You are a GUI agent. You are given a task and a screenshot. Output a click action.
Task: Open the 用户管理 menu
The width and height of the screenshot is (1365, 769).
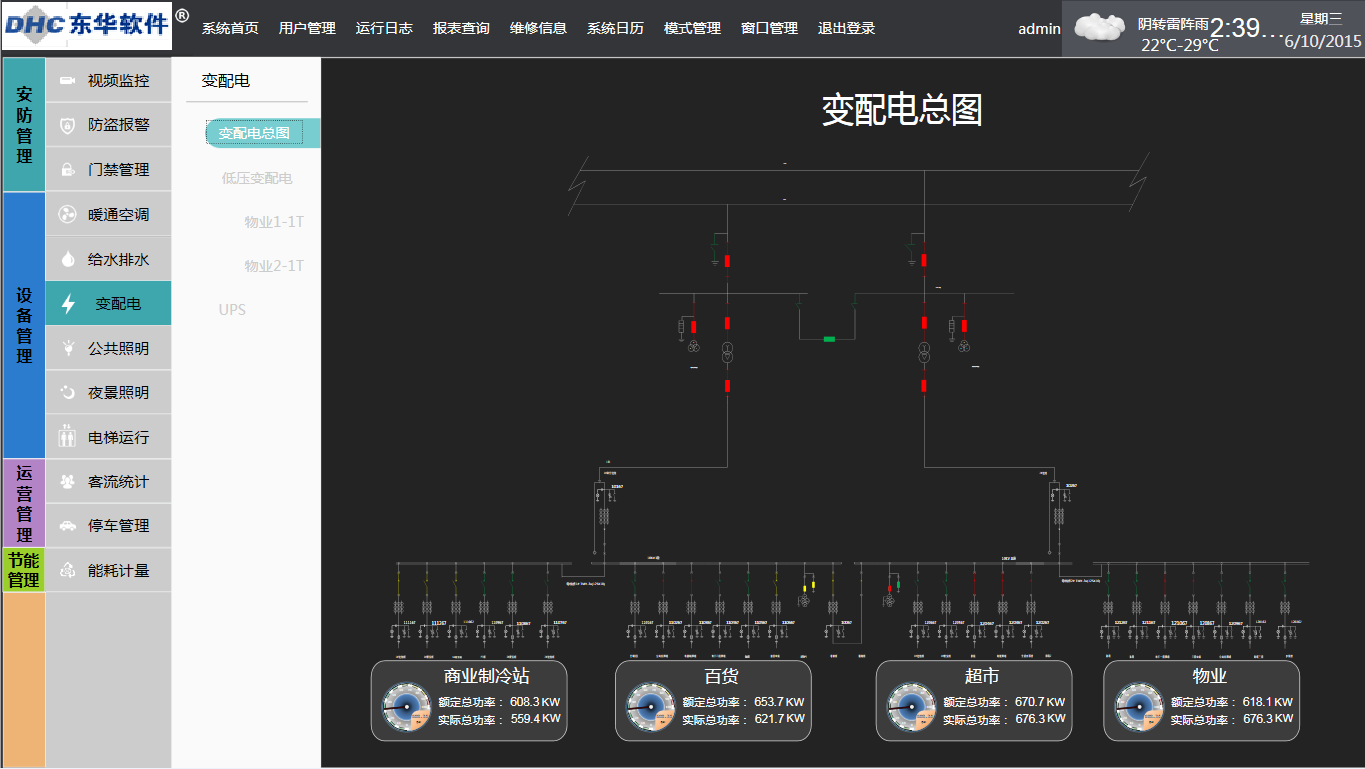307,28
